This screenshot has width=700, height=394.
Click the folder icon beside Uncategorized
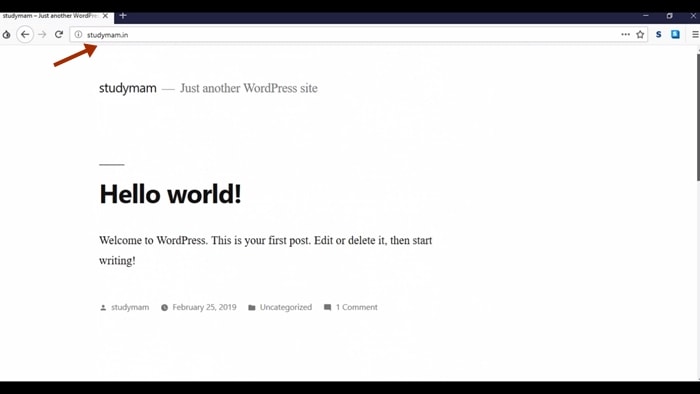click(x=252, y=307)
